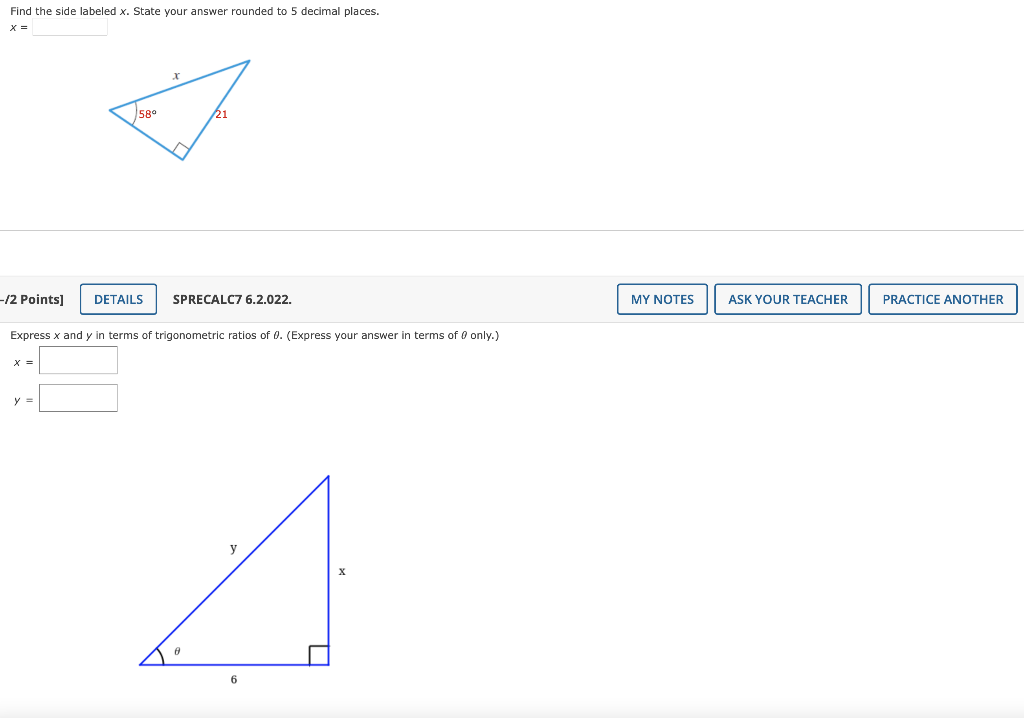Screen dimensions: 1024x718
Task: Click MY NOTES
Action: pos(662,298)
